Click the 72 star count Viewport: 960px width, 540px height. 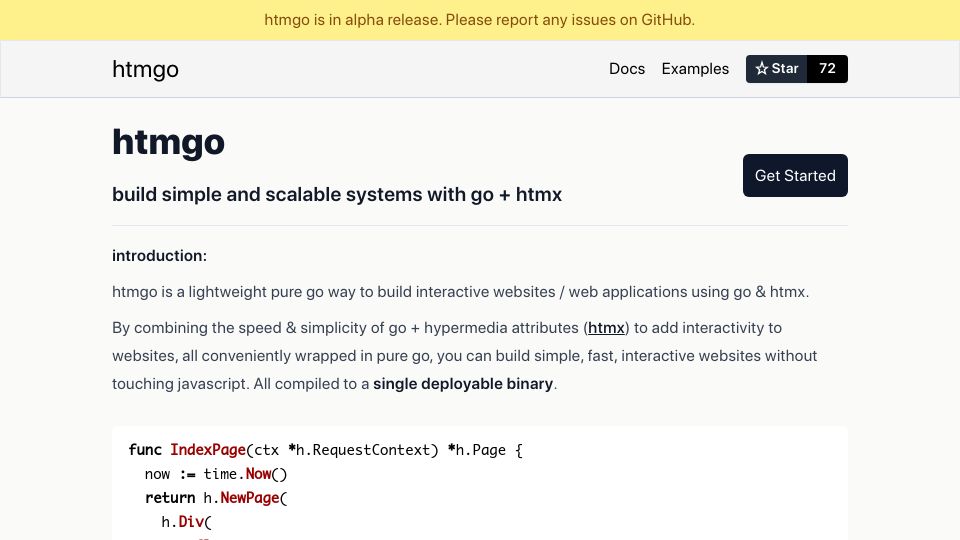click(827, 69)
